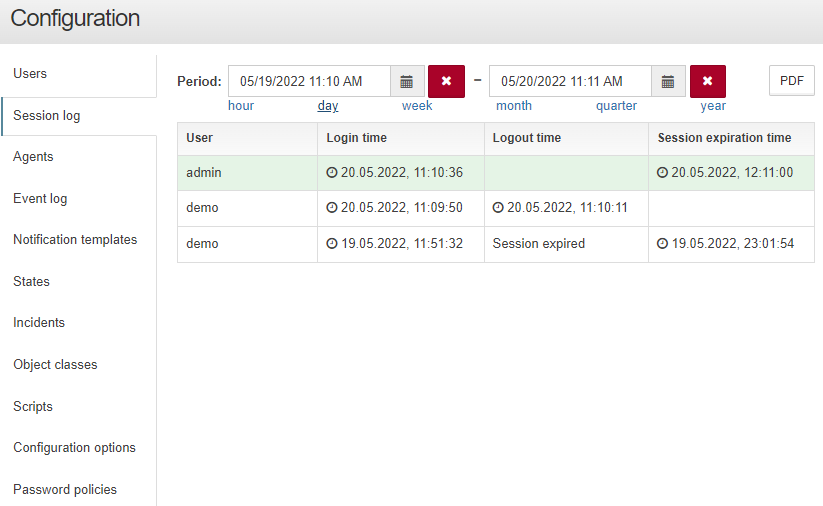This screenshot has height=506, width=823.
Task: Select demo user in 20.05.2022 row
Action: click(247, 208)
